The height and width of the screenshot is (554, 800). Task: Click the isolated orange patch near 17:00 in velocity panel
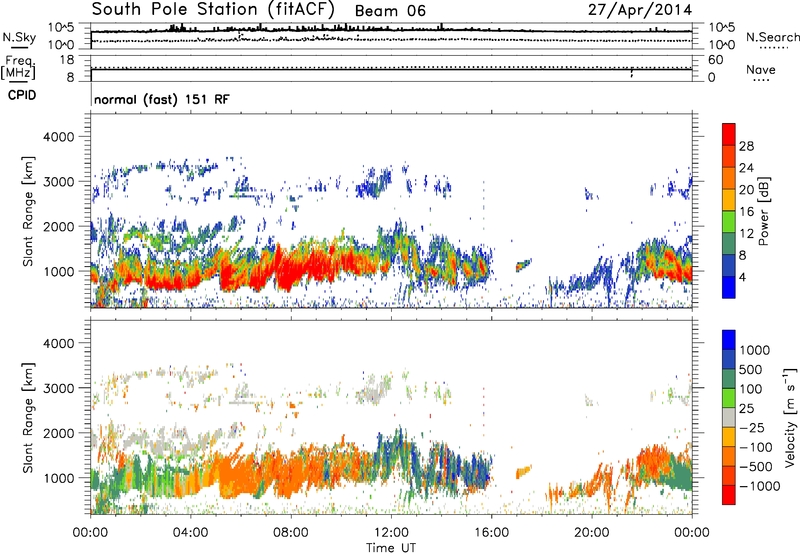click(x=523, y=471)
